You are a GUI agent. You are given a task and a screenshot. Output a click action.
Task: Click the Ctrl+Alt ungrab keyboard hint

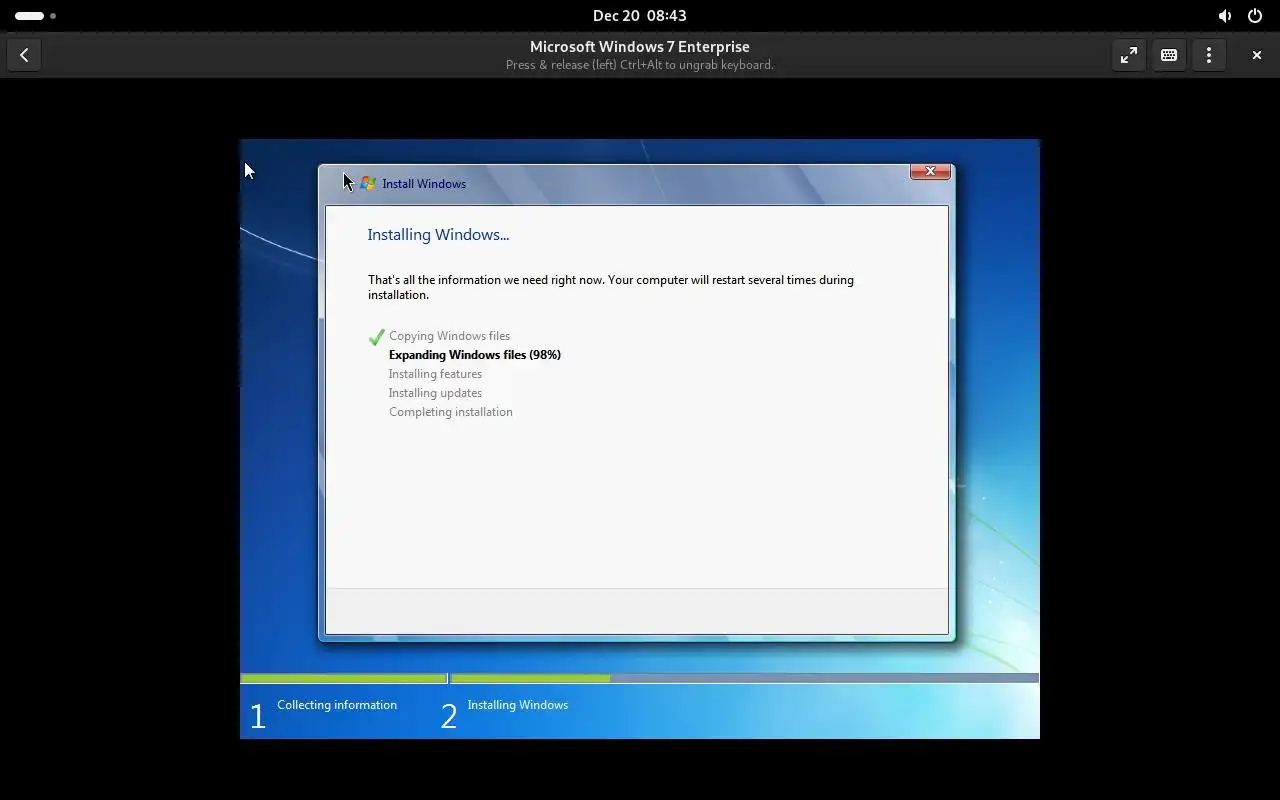640,65
